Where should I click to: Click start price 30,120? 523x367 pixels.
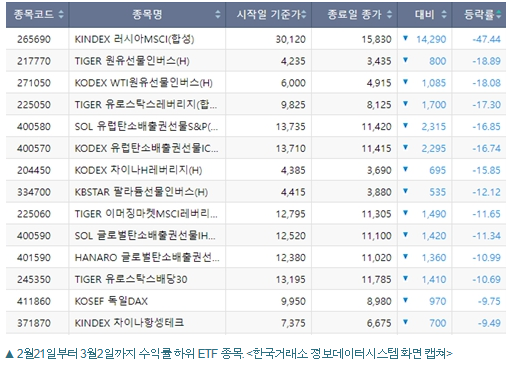291,39
